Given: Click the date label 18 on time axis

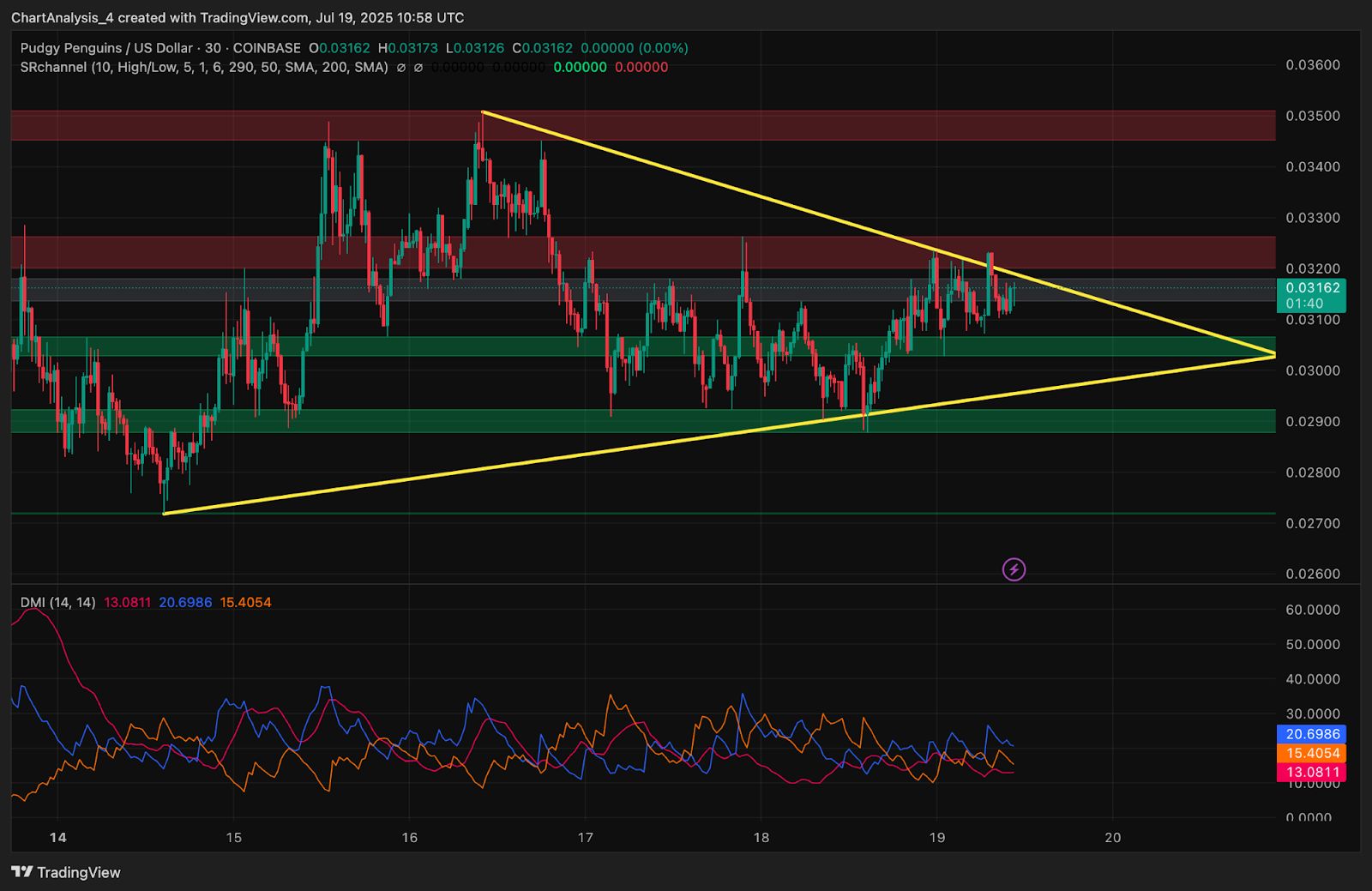Looking at the screenshot, I should tap(761, 837).
